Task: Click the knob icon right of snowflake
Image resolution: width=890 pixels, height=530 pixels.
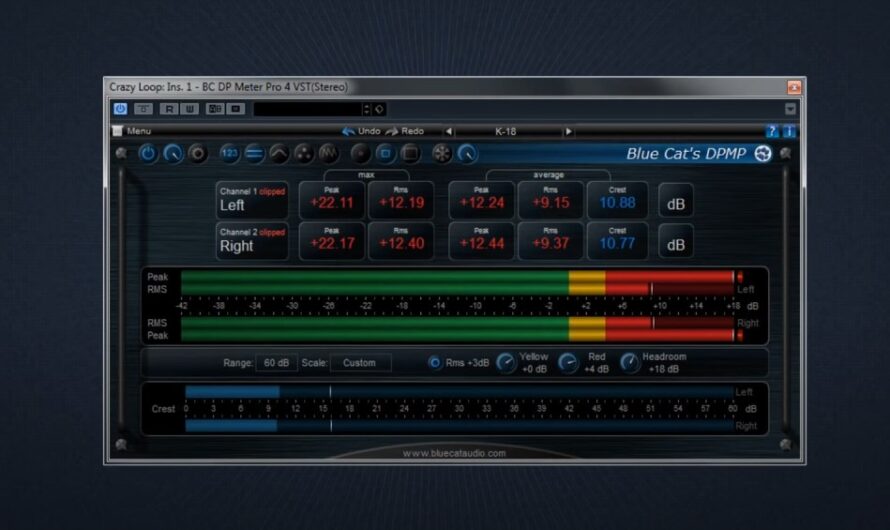Action: (x=467, y=153)
